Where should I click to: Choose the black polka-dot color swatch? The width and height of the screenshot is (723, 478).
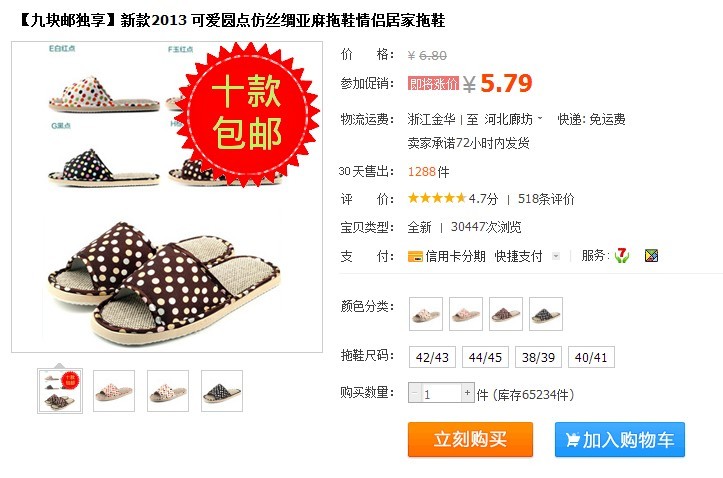[546, 314]
